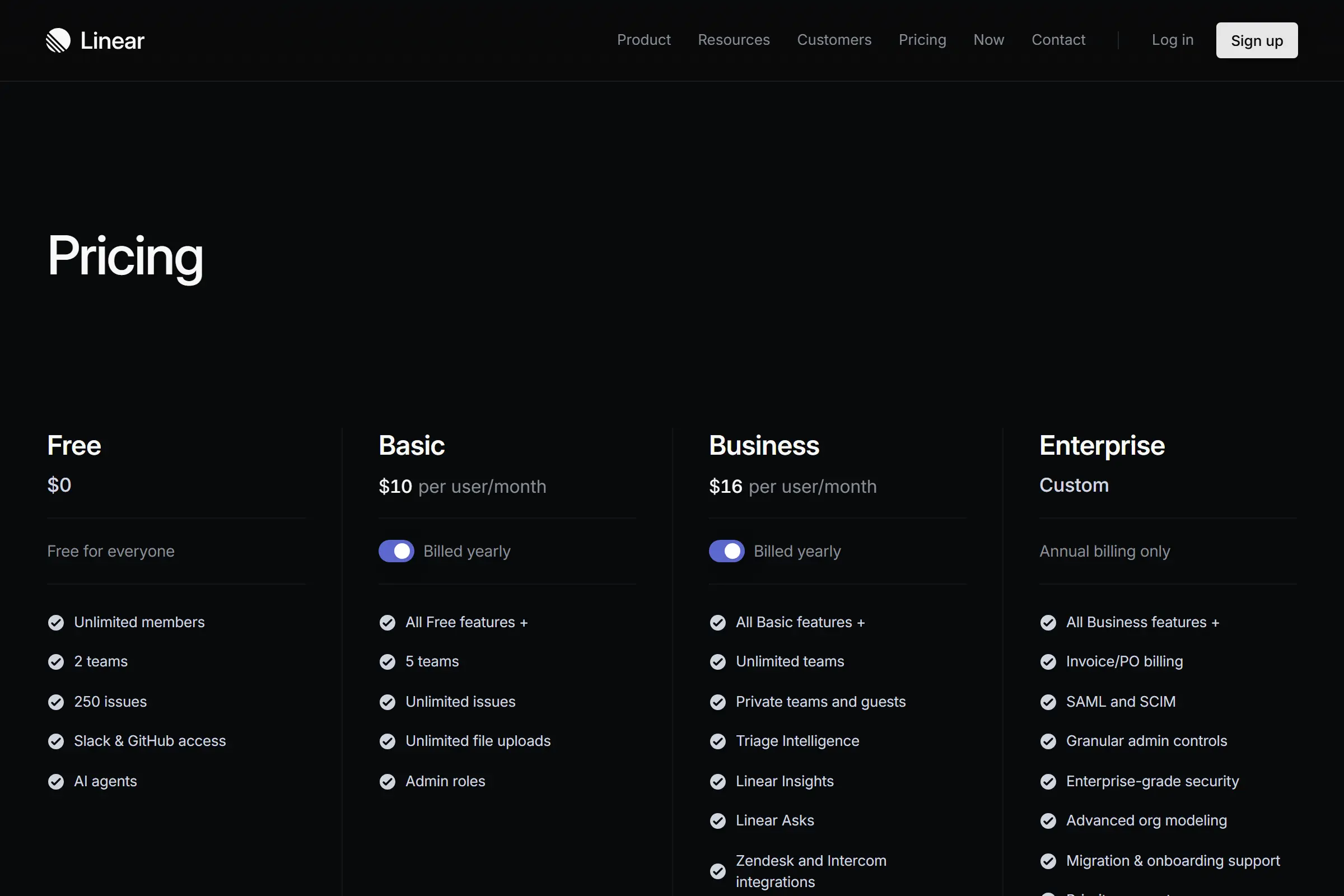The width and height of the screenshot is (1344, 896).
Task: Click the checkmark beside Migration & onboarding support
Action: (1048, 861)
